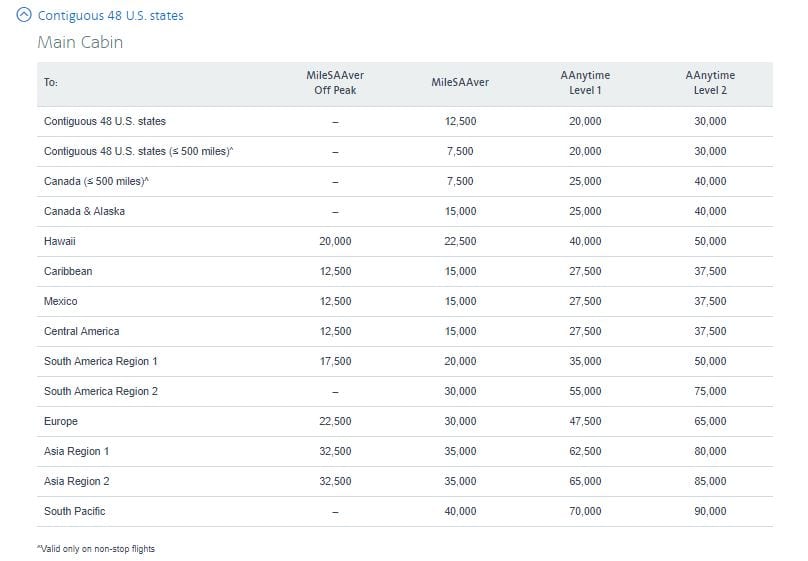808x561 pixels.
Task: Select Hawaii's 40,000 AAnytime Level 1 value
Action: (x=585, y=241)
